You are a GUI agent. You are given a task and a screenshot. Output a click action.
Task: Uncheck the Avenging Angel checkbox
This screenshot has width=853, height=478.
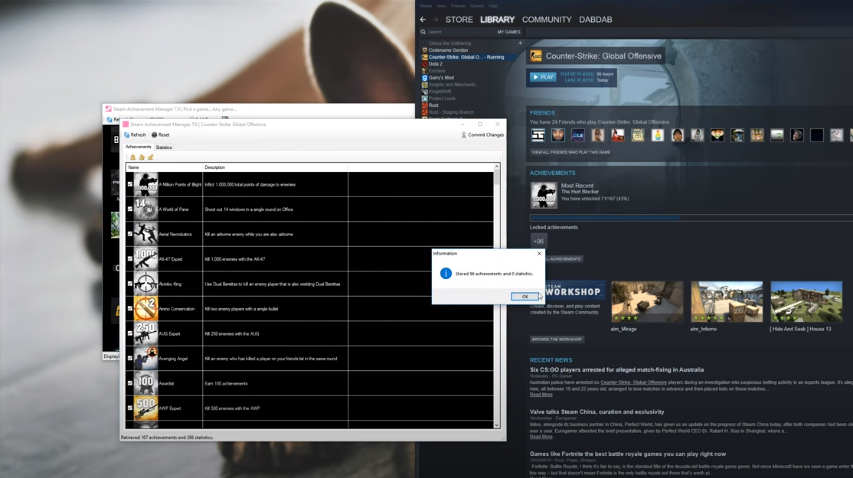tap(130, 358)
